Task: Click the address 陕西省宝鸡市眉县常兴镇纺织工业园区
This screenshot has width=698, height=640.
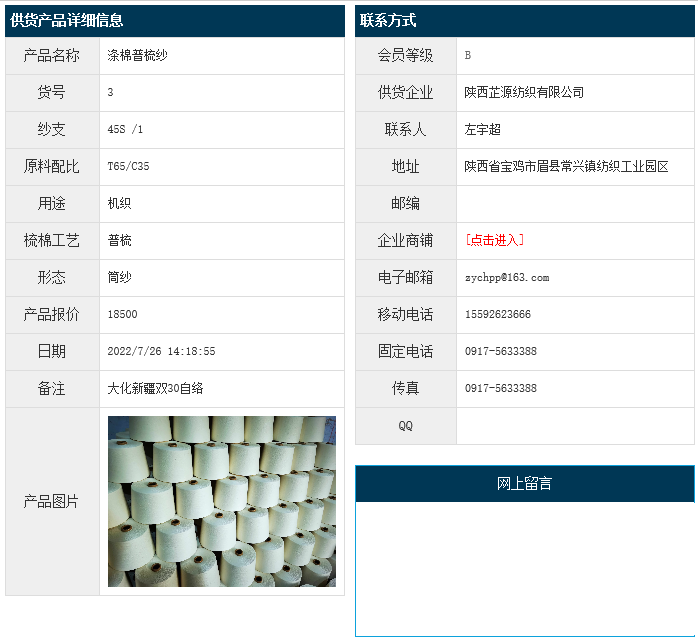Action: coord(566,166)
